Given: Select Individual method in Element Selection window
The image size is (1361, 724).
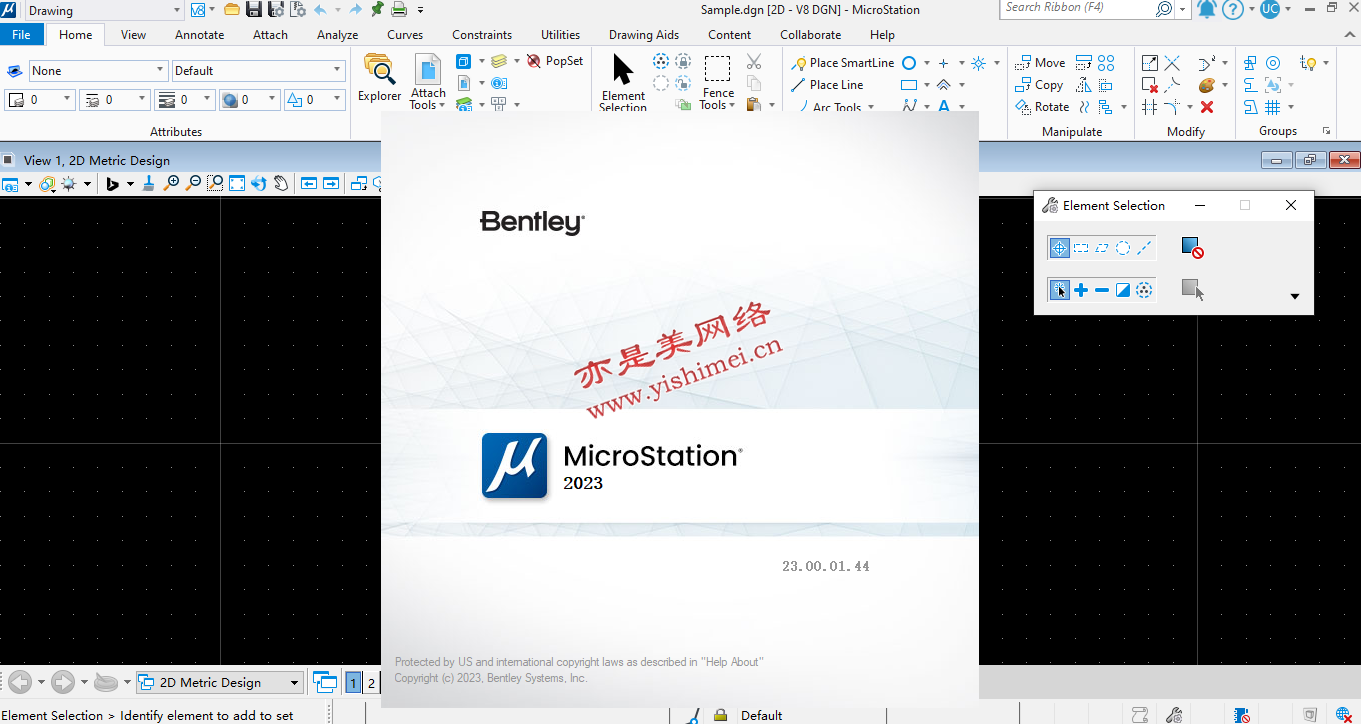Looking at the screenshot, I should tap(1059, 248).
